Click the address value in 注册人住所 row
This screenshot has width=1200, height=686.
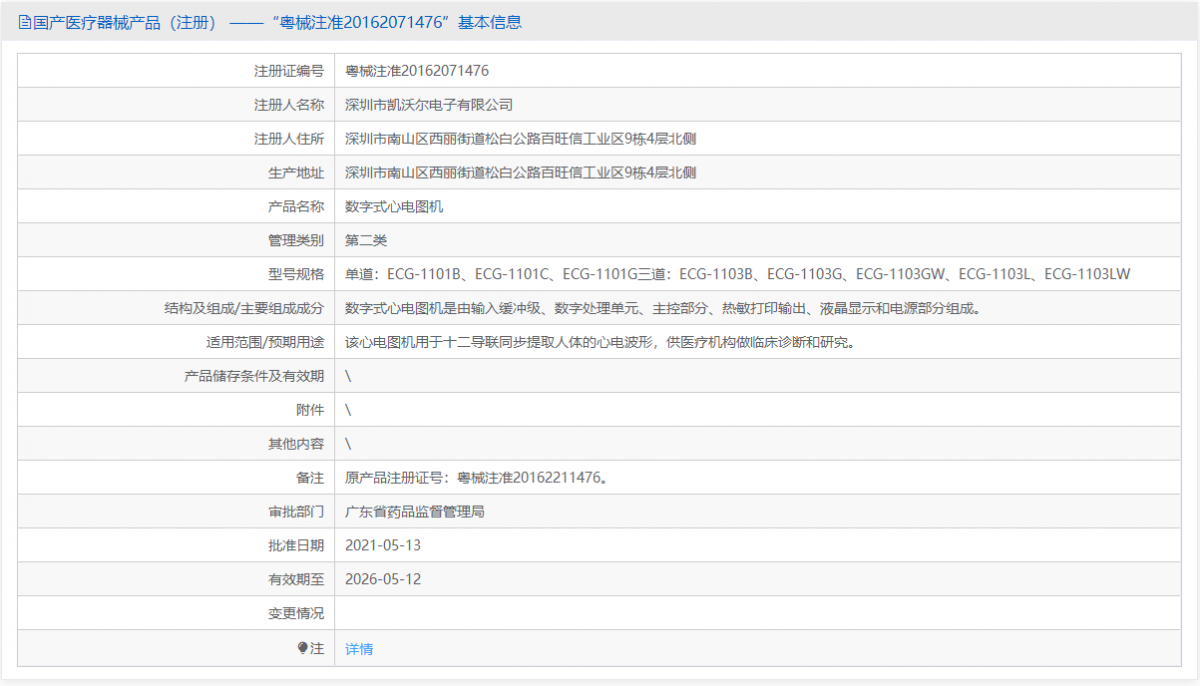pyautogui.click(x=521, y=139)
